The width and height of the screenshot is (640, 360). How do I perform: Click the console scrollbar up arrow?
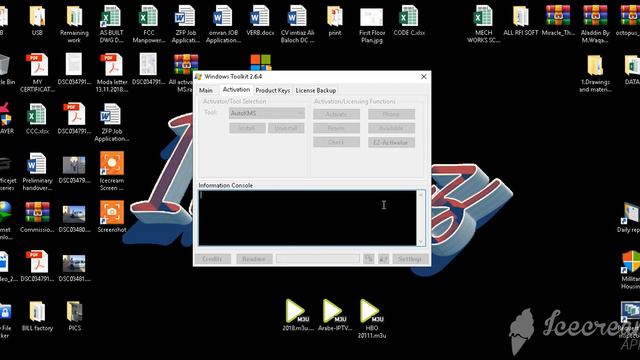pyautogui.click(x=421, y=195)
